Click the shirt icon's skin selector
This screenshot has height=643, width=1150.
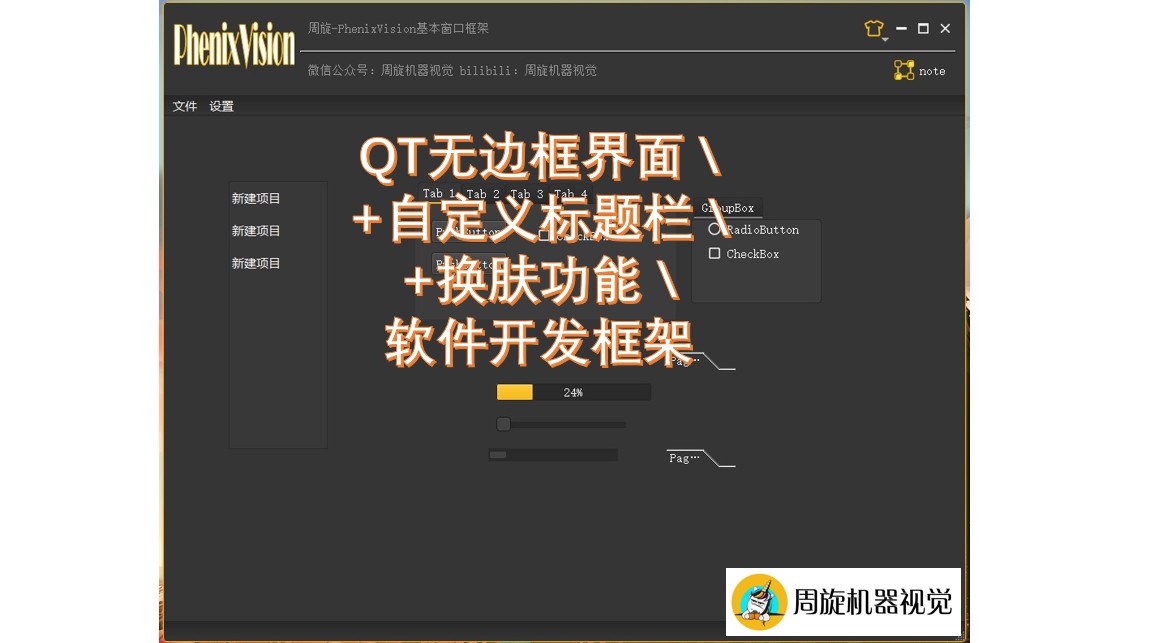tap(873, 29)
